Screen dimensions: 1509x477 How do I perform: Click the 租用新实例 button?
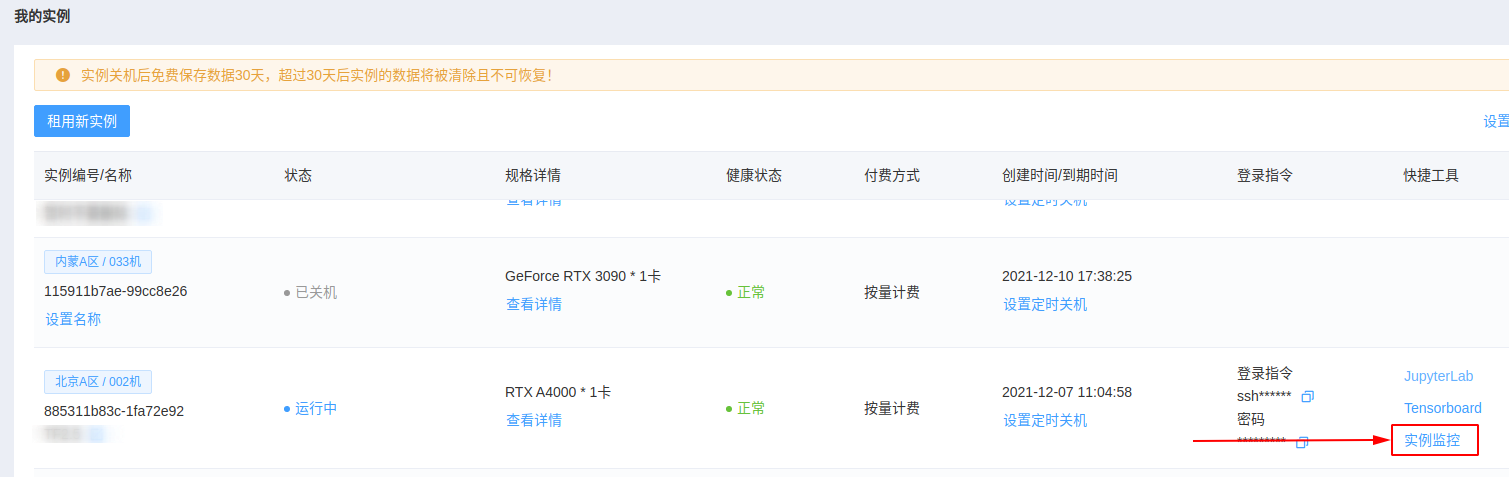pos(82,121)
